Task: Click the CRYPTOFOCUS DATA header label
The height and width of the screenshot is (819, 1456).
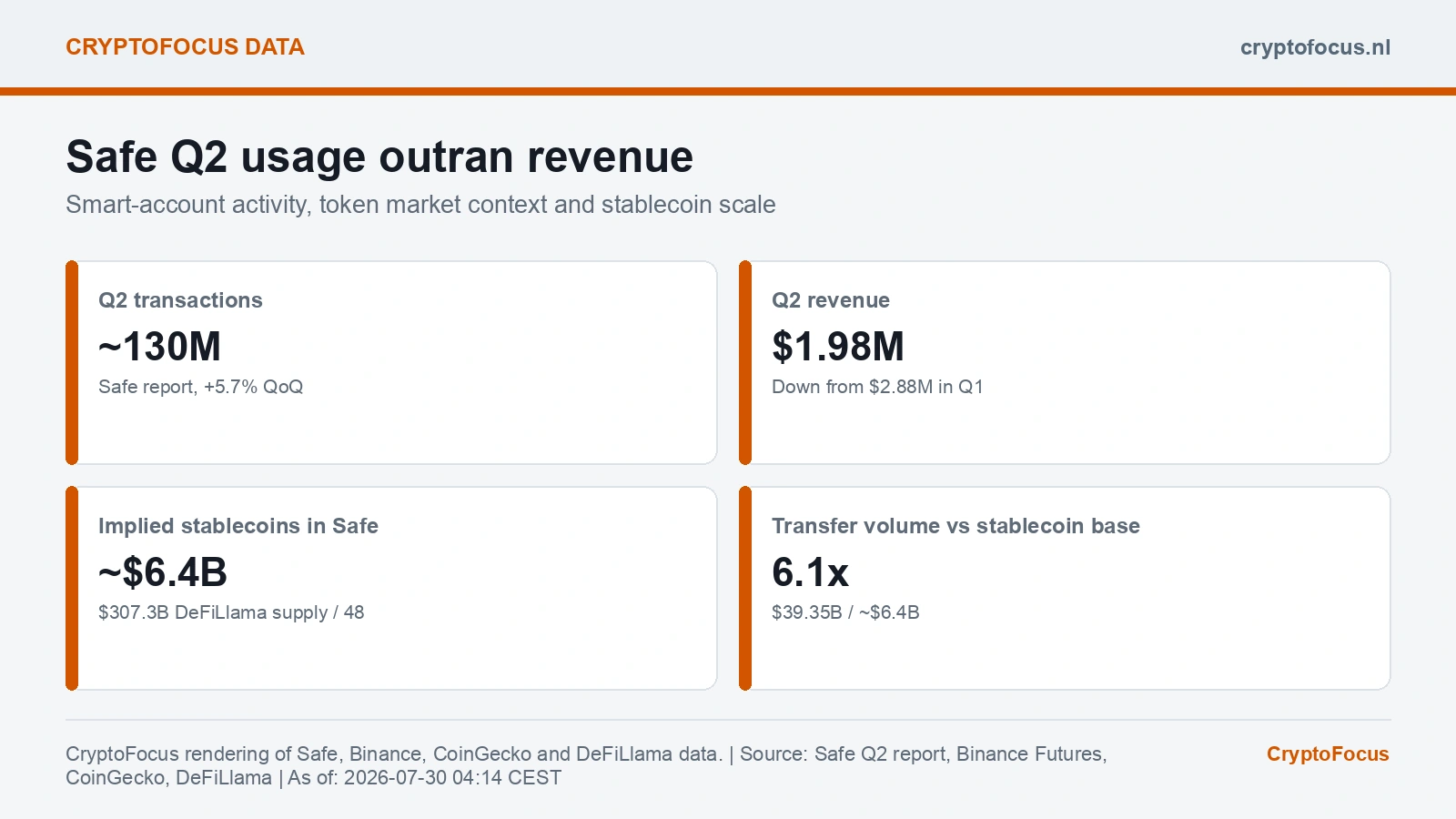Action: (x=185, y=47)
